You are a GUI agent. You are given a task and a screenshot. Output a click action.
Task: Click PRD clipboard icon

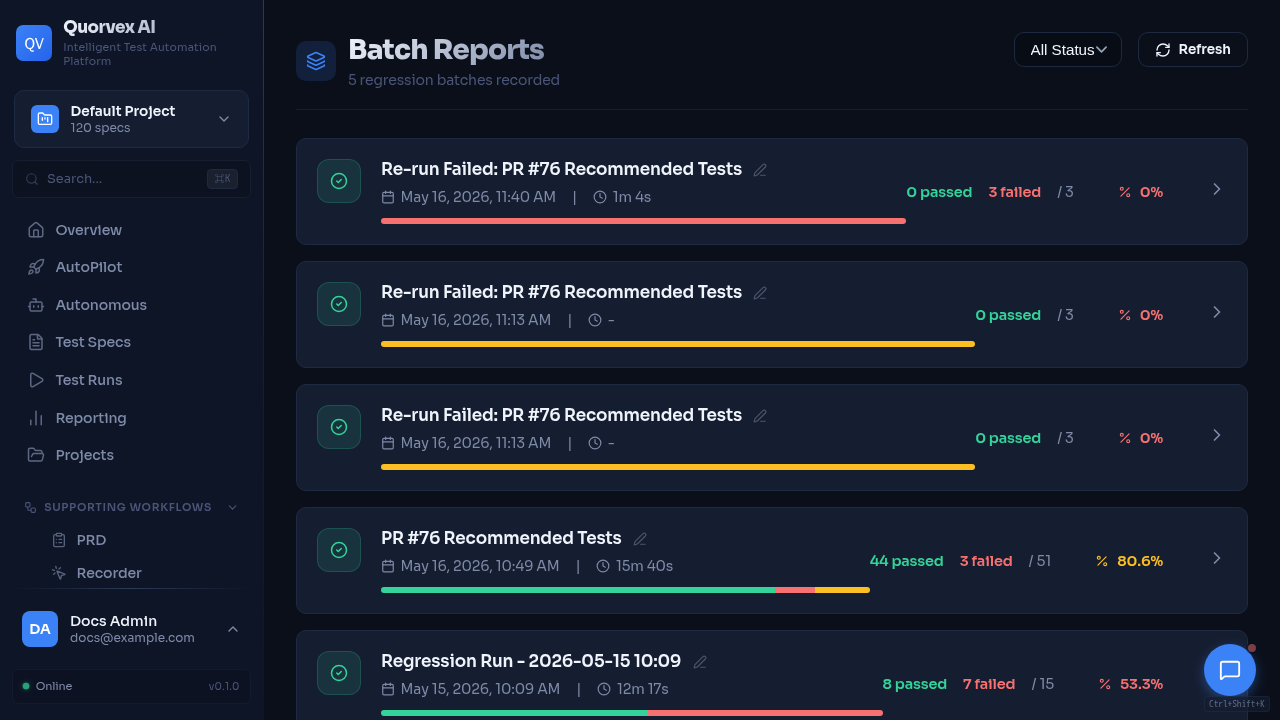[x=59, y=540]
